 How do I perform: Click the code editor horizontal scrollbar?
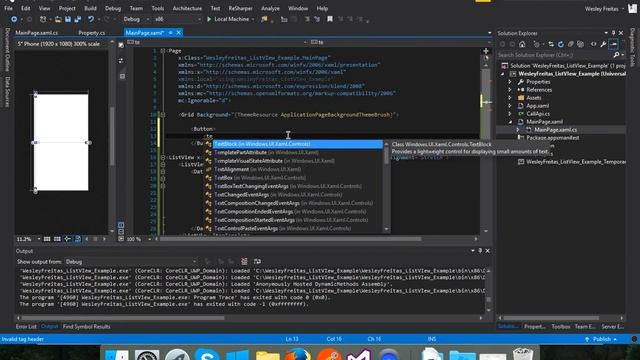click(x=290, y=239)
